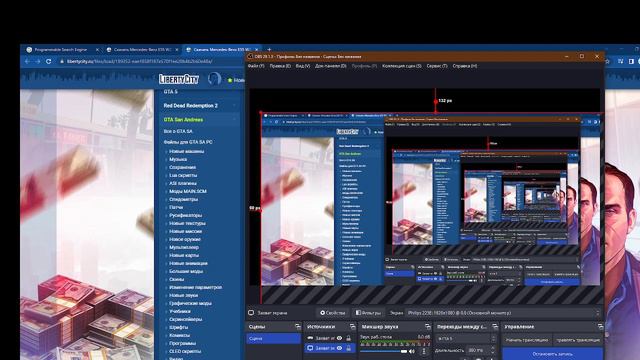
Task: Click the Фильтры filters button
Action: pyautogui.click(x=368, y=313)
